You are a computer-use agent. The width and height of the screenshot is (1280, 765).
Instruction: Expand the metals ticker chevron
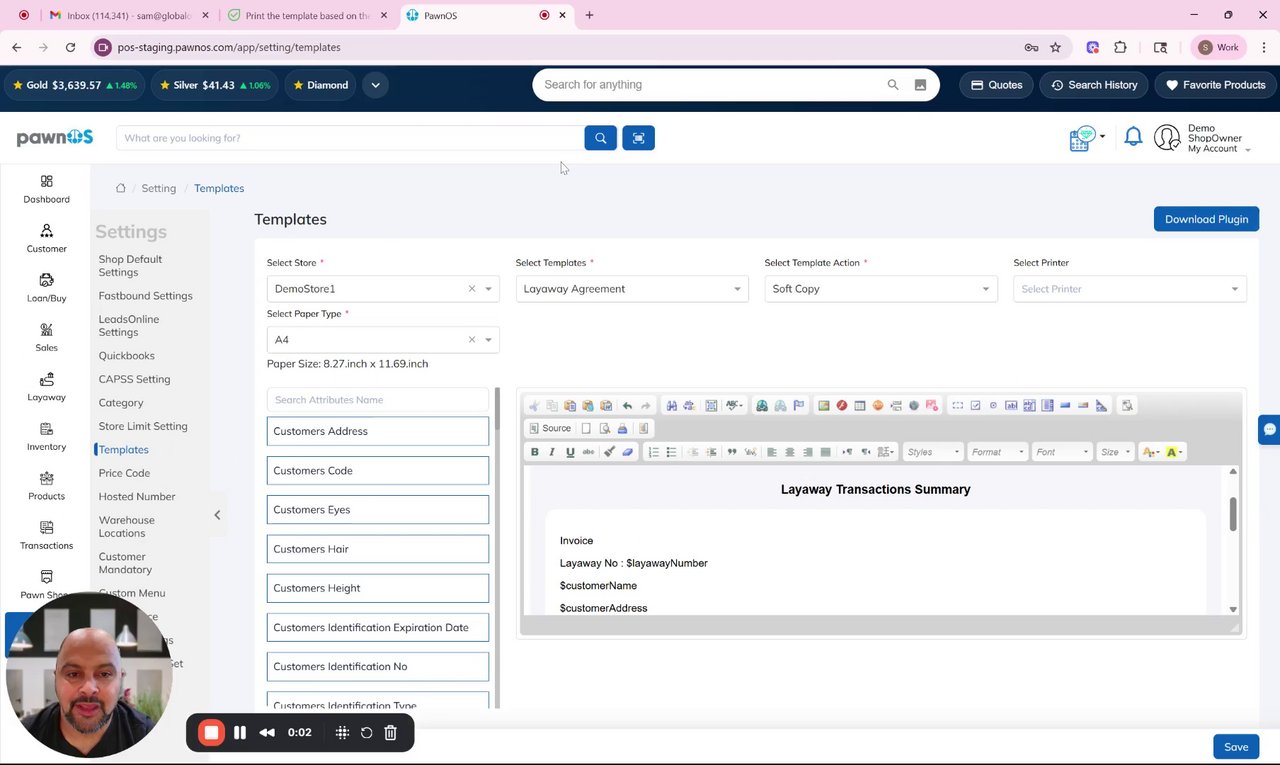375,85
